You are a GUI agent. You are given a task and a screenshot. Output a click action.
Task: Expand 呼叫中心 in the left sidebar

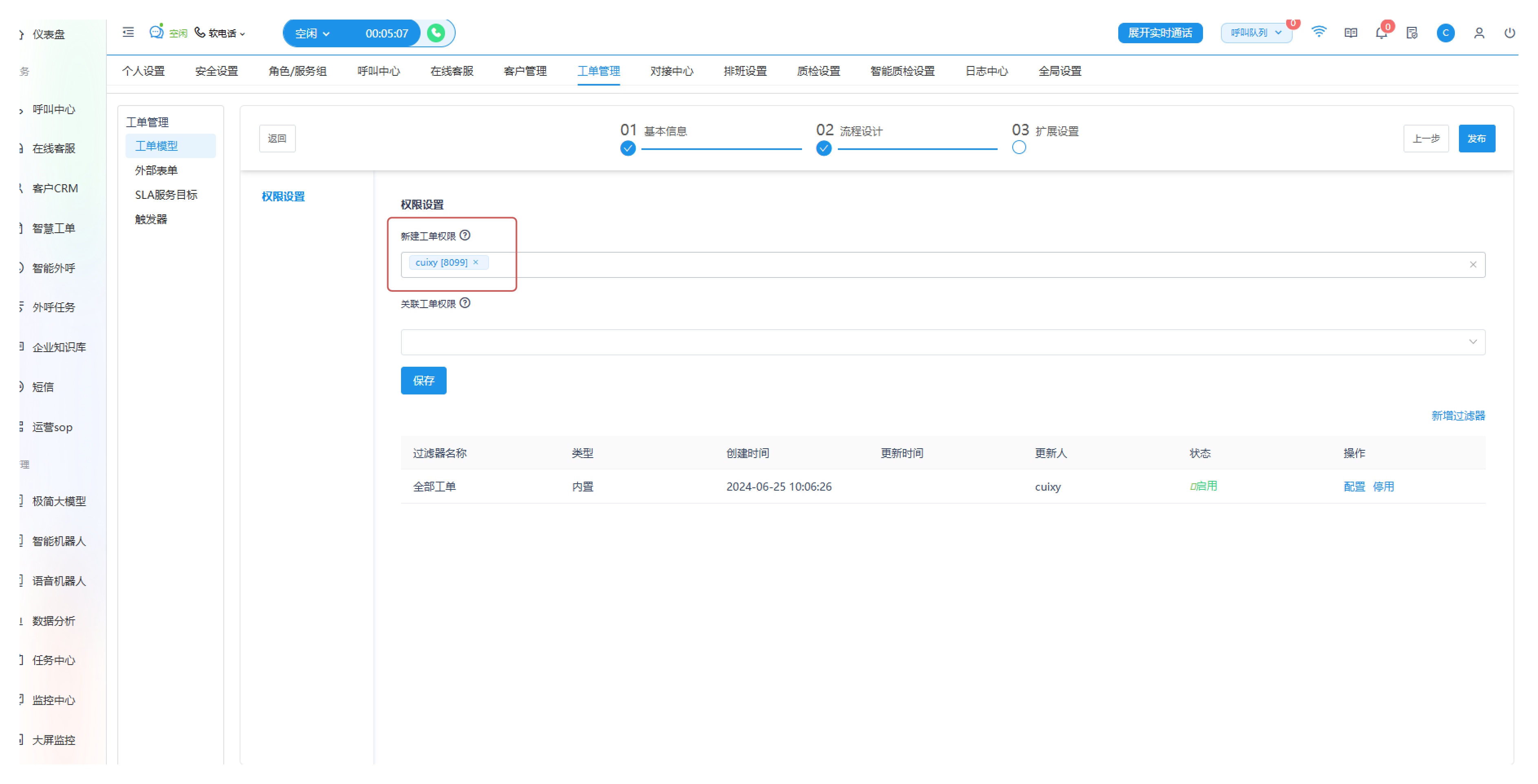tap(53, 110)
